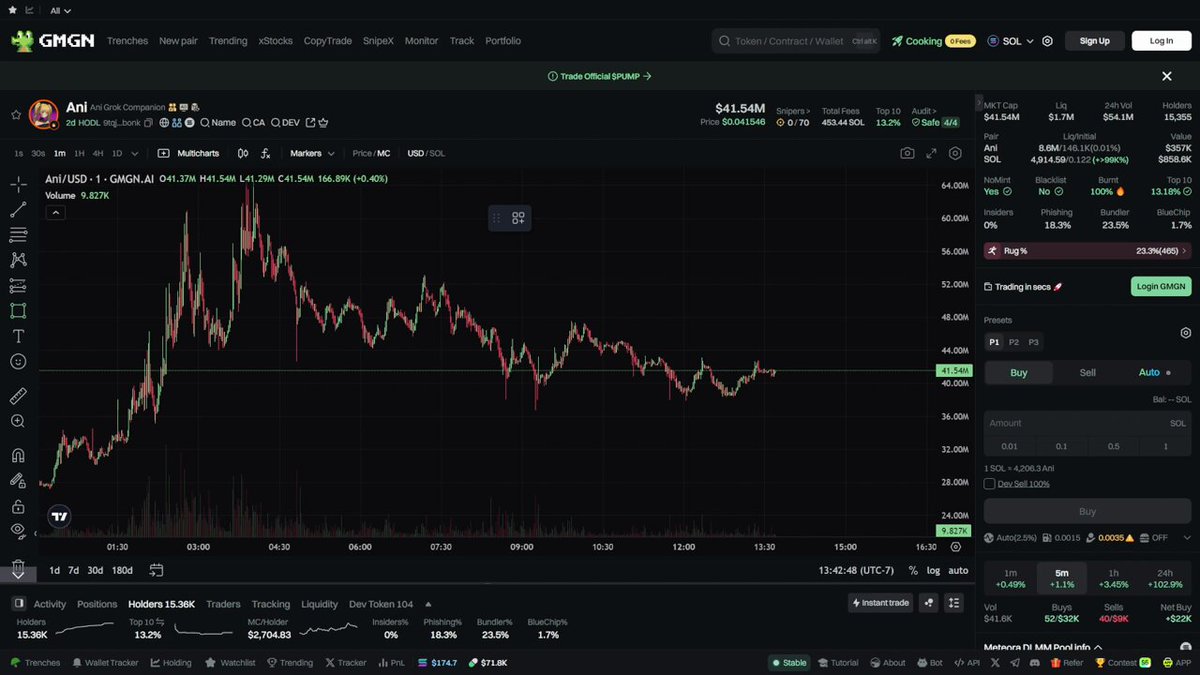Open the chart indicators fx menu
The height and width of the screenshot is (675, 1200).
[x=266, y=153]
